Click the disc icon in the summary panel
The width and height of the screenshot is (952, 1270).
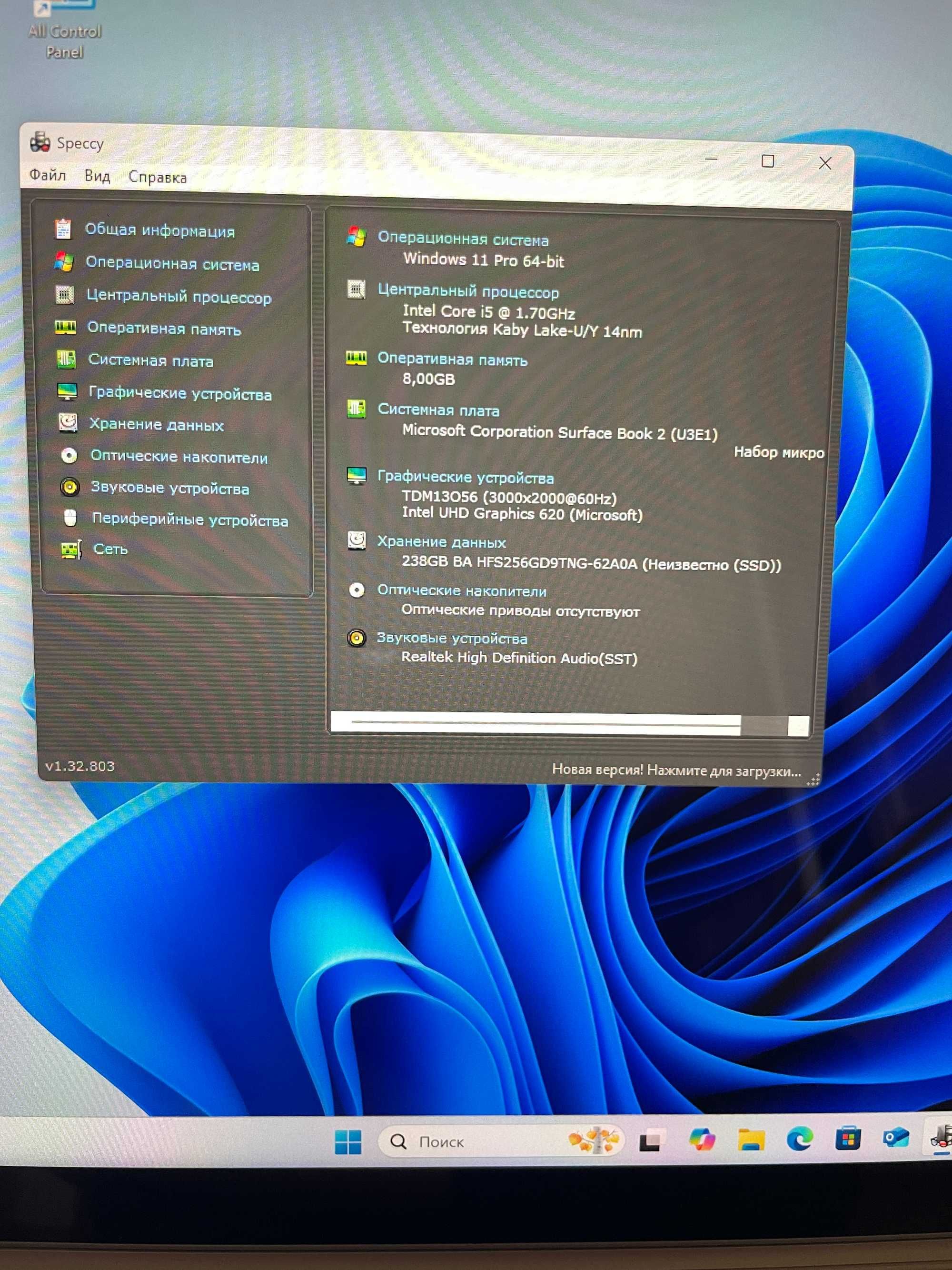(357, 590)
